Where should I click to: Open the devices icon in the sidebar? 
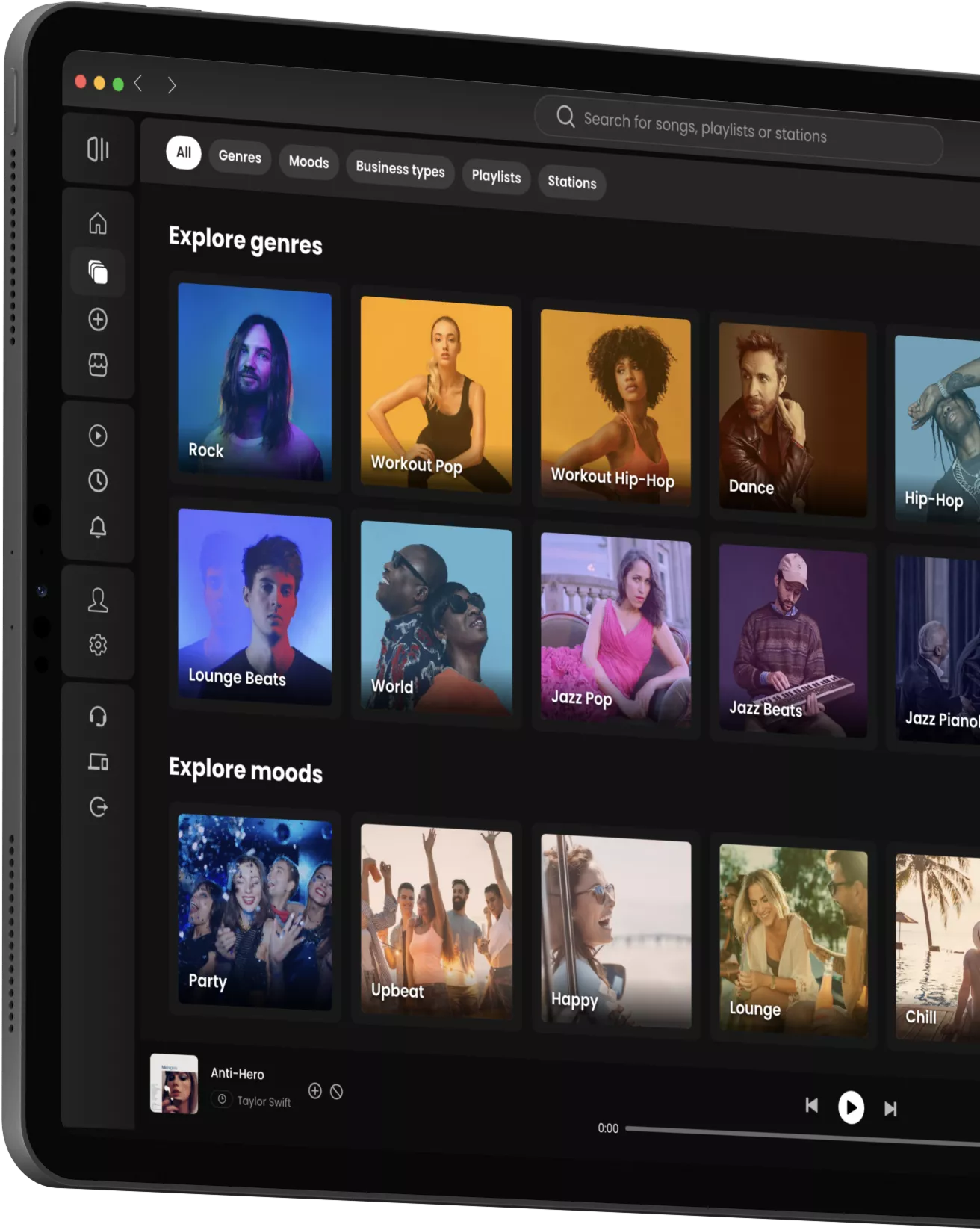98,762
